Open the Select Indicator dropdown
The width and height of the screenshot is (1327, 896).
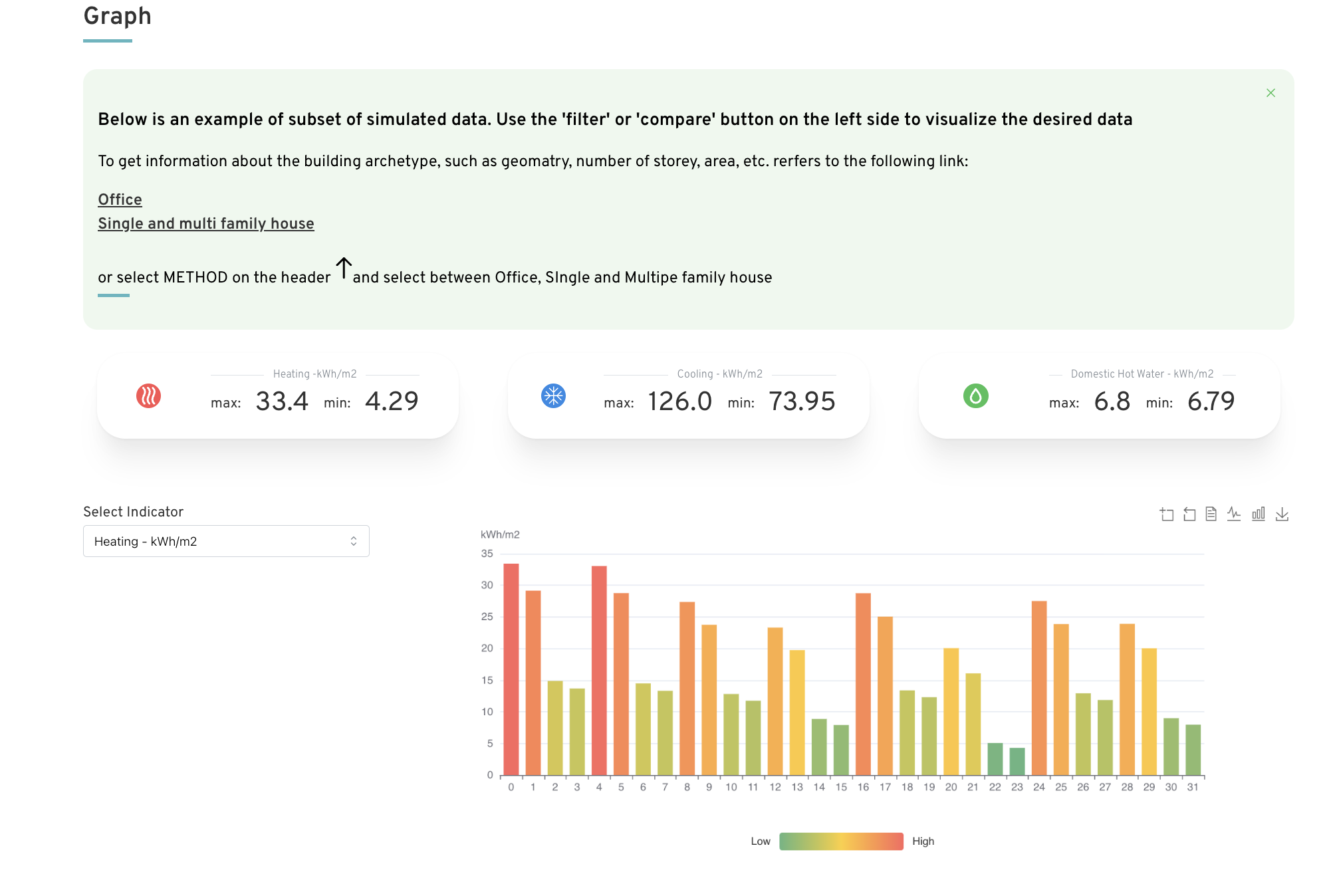coord(226,541)
